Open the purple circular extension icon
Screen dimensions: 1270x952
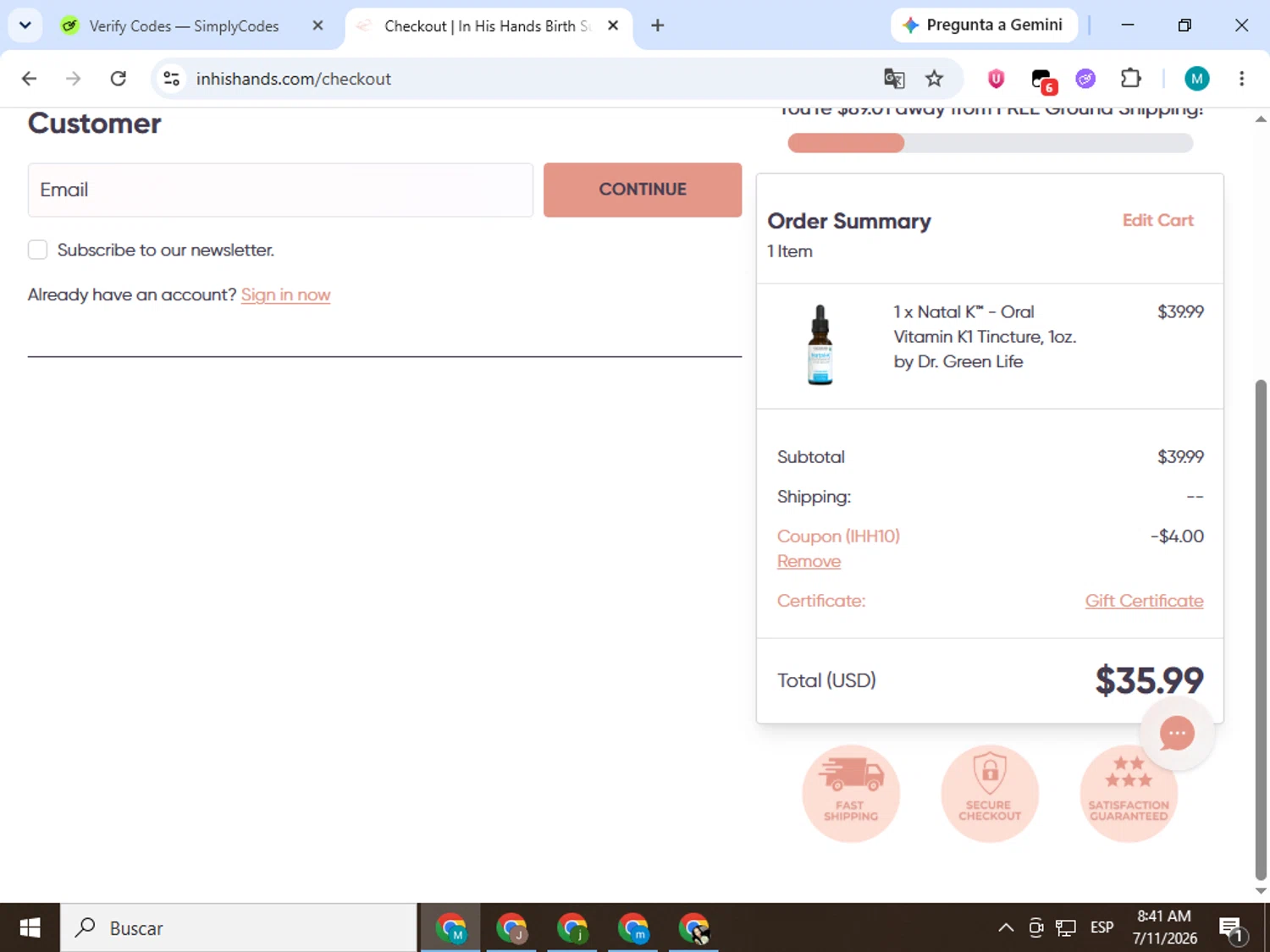(1085, 79)
